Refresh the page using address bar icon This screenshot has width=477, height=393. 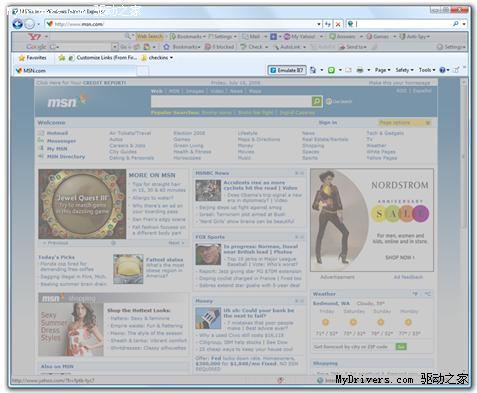pos(328,24)
